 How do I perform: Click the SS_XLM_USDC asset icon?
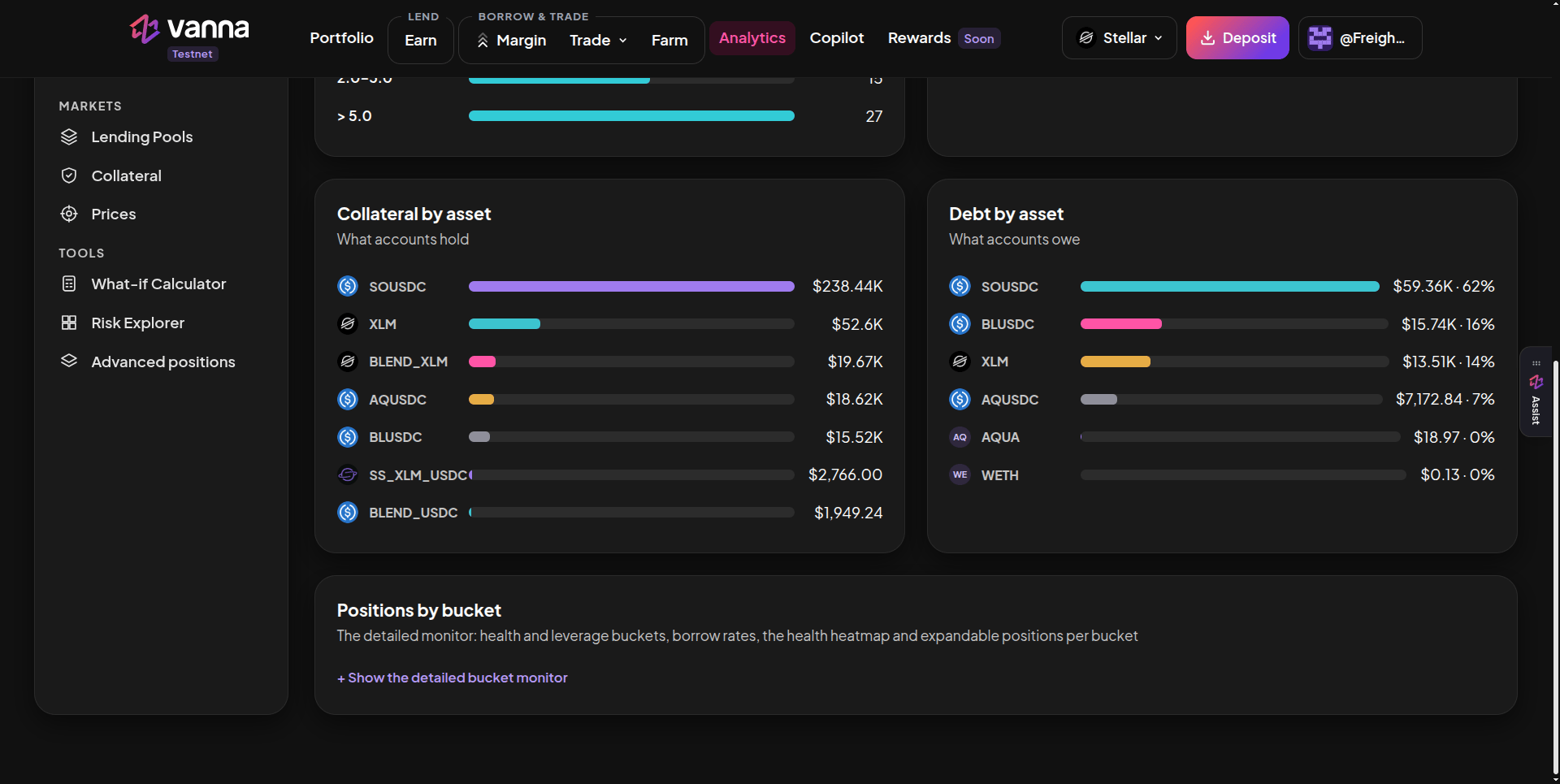[348, 474]
